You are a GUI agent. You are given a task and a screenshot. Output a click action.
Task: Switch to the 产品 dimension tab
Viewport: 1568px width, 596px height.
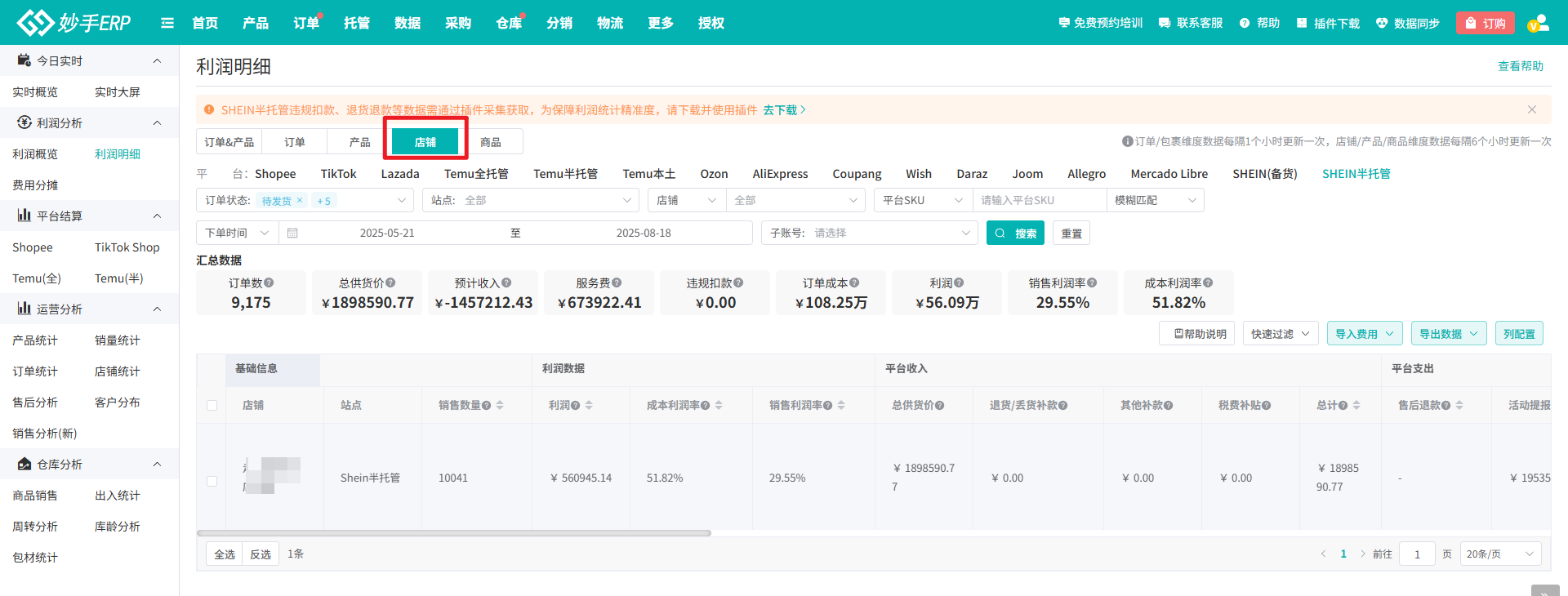pos(359,142)
